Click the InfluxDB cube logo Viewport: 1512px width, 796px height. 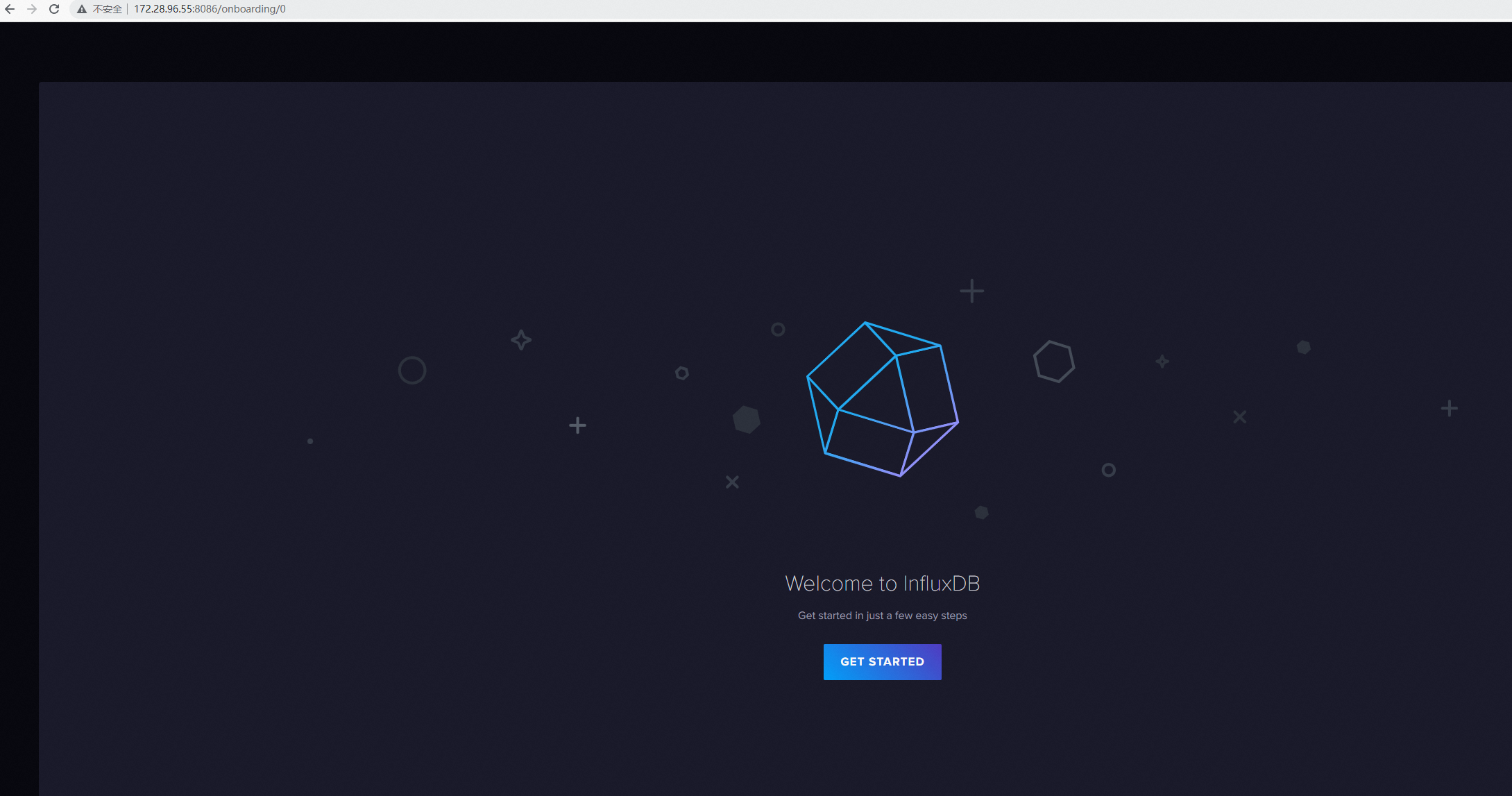point(882,399)
